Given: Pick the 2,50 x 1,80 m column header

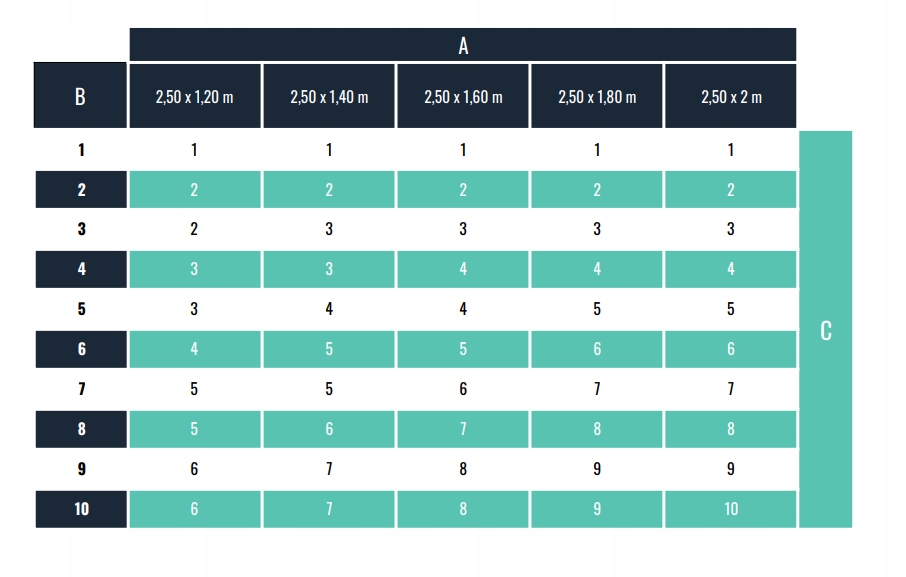Looking at the screenshot, I should click(x=597, y=97).
